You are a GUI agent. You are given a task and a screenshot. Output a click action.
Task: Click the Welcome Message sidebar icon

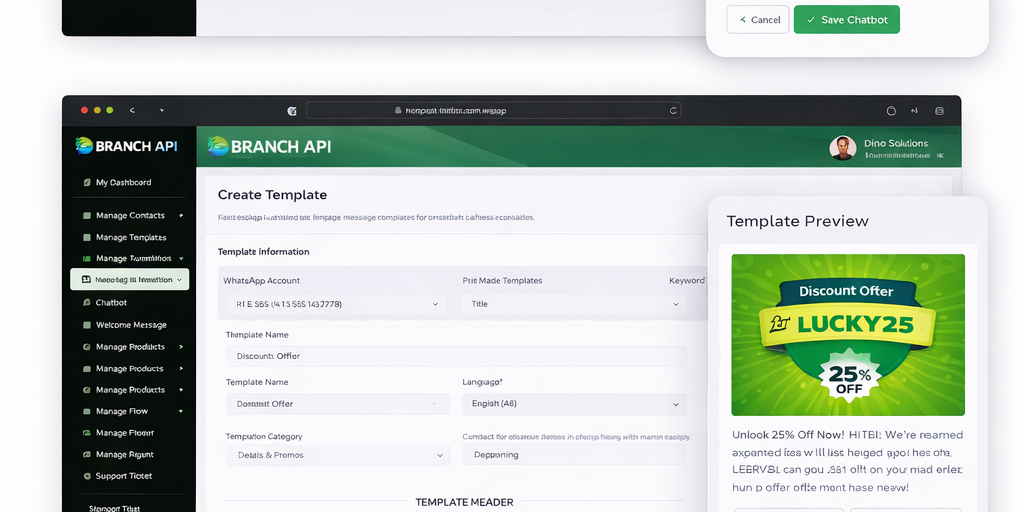tap(86, 325)
